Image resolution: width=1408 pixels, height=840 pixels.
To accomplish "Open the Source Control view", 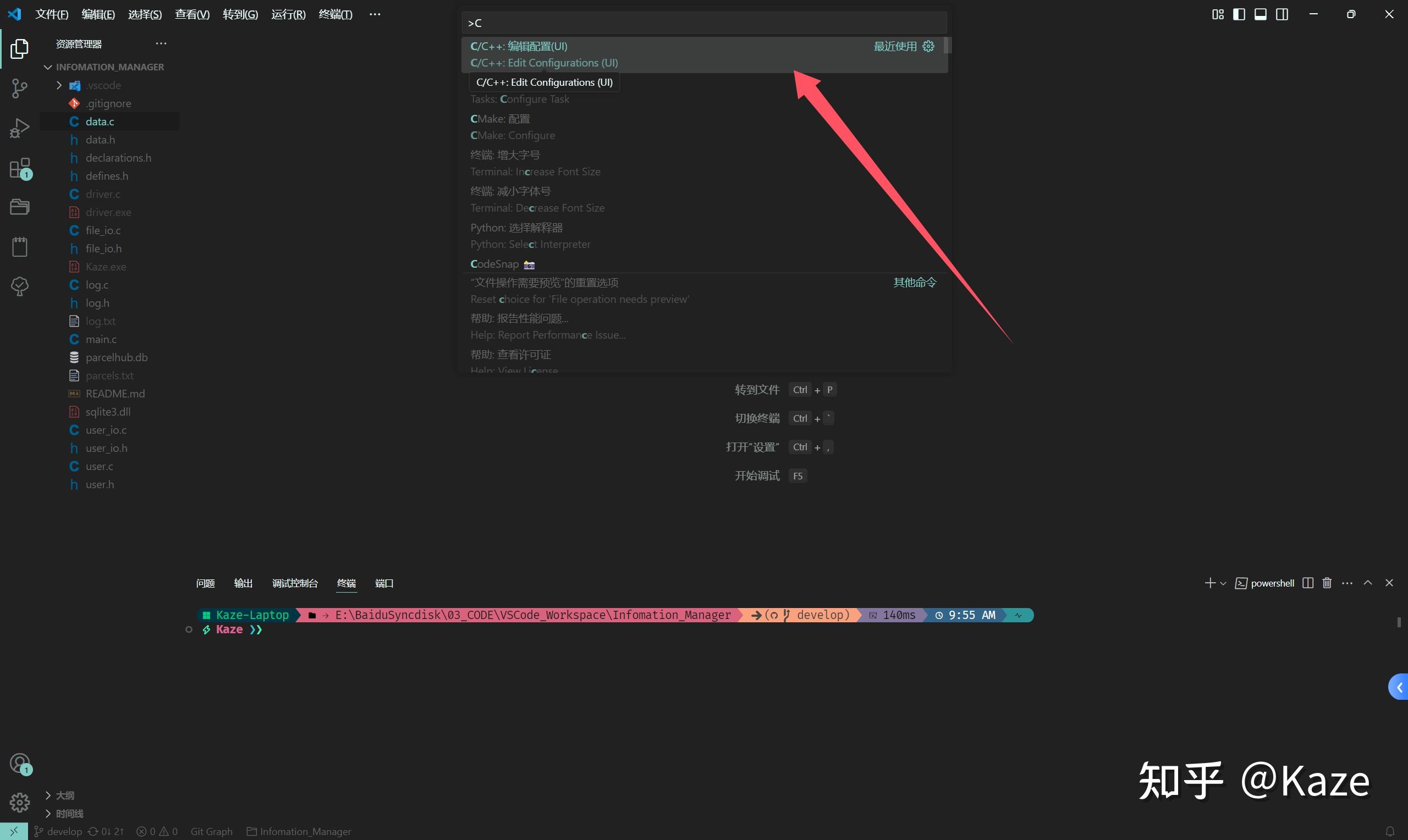I will 19,88.
